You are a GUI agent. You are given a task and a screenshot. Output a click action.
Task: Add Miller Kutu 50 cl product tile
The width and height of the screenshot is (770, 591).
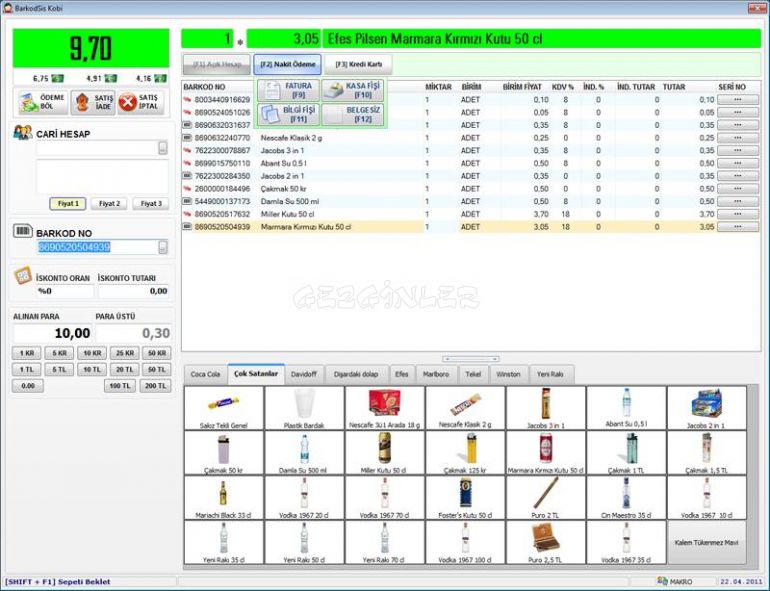click(x=385, y=452)
